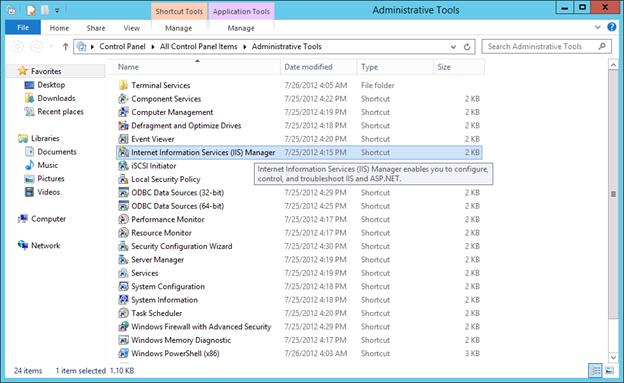Viewport: 624px width, 383px height.
Task: Open Manage tab under Application Tools
Action: pos(241,28)
